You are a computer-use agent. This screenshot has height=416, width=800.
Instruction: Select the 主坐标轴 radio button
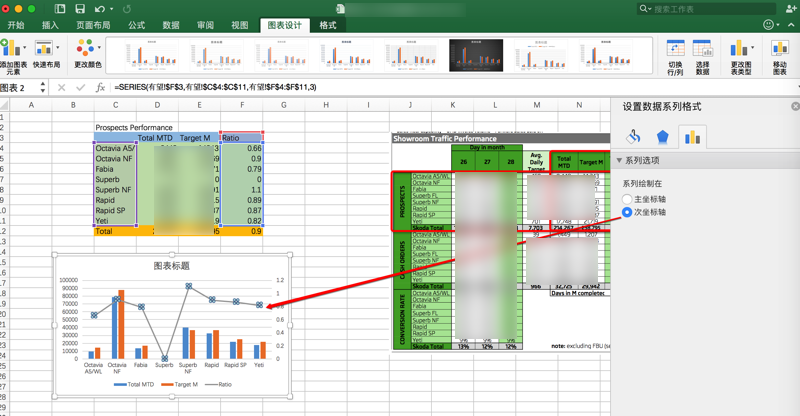point(627,199)
